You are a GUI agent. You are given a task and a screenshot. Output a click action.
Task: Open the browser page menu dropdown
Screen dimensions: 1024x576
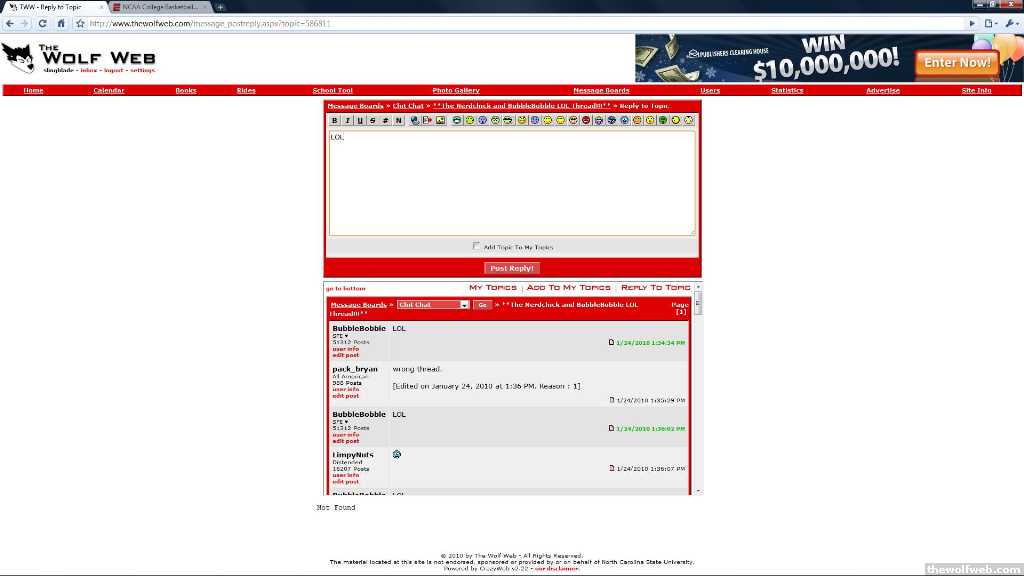(990, 23)
